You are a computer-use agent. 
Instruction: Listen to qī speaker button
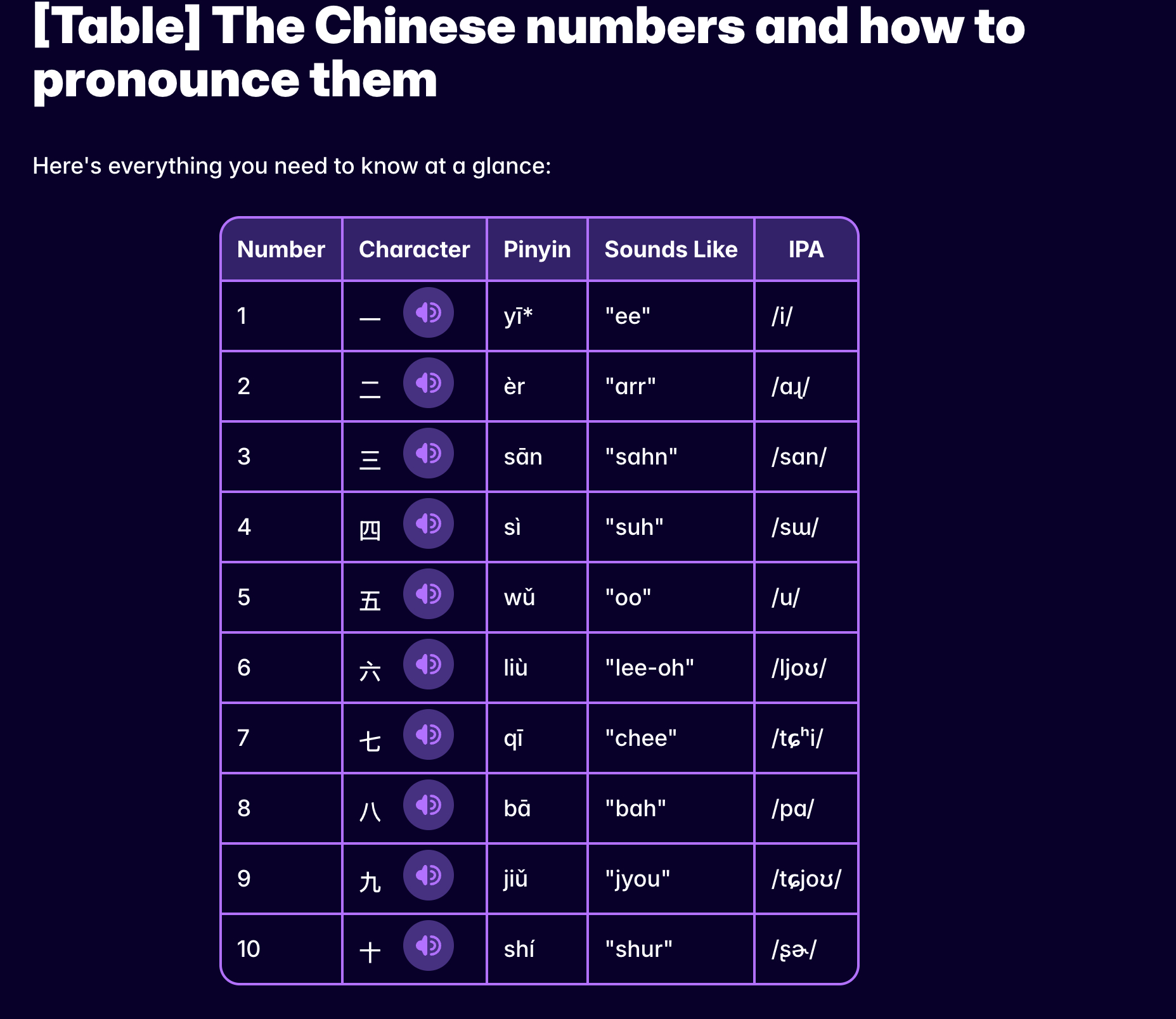[x=429, y=734]
